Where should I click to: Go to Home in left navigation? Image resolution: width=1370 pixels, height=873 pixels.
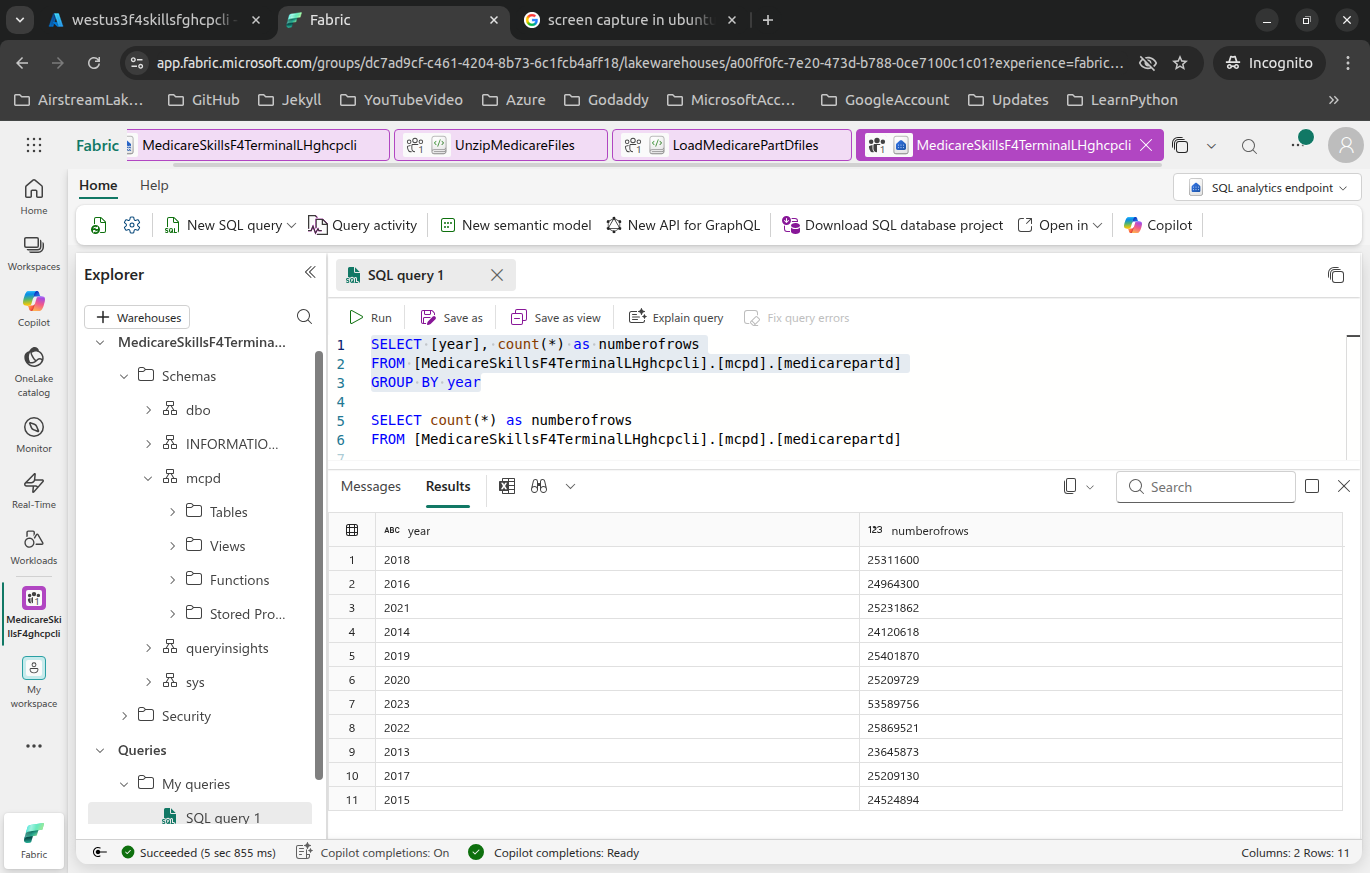[34, 196]
